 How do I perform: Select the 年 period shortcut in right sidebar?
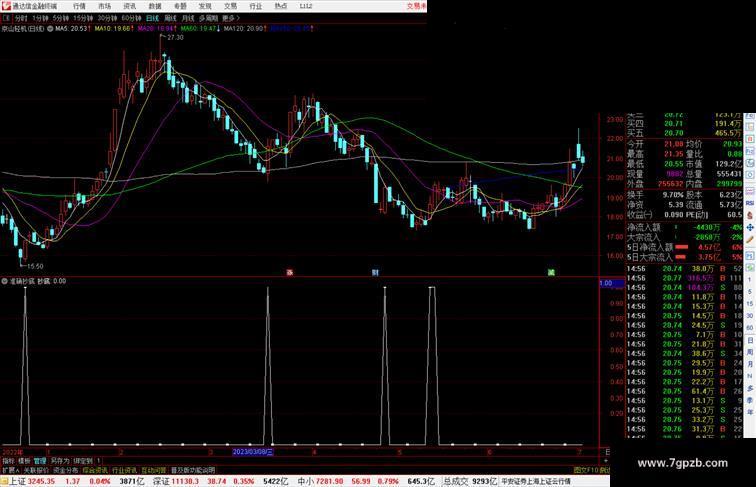point(750,412)
